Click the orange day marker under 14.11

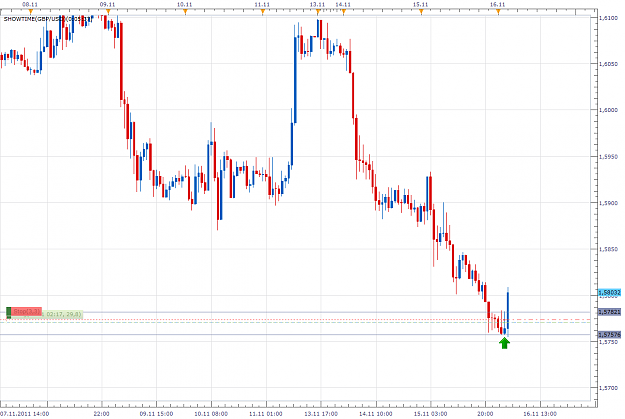344,12
